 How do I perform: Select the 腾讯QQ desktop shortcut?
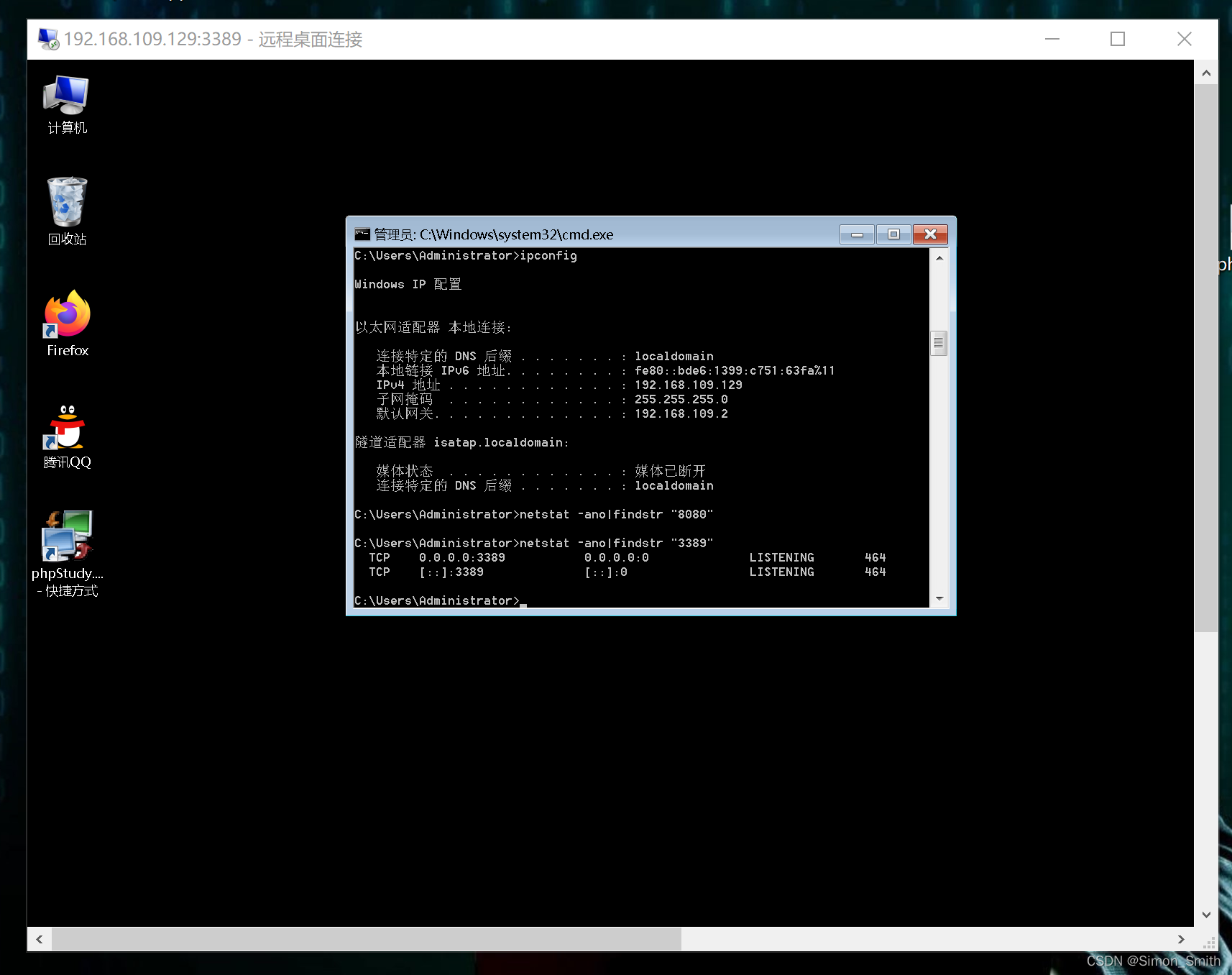pyautogui.click(x=67, y=427)
